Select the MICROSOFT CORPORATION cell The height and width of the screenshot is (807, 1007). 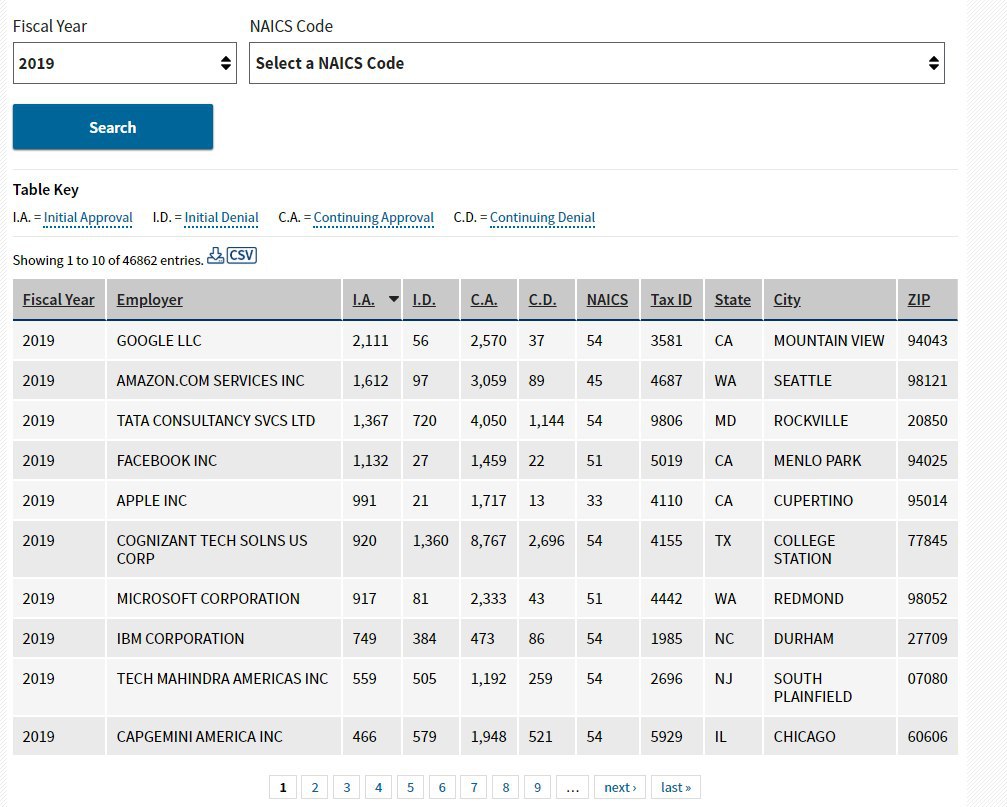[x=223, y=598]
